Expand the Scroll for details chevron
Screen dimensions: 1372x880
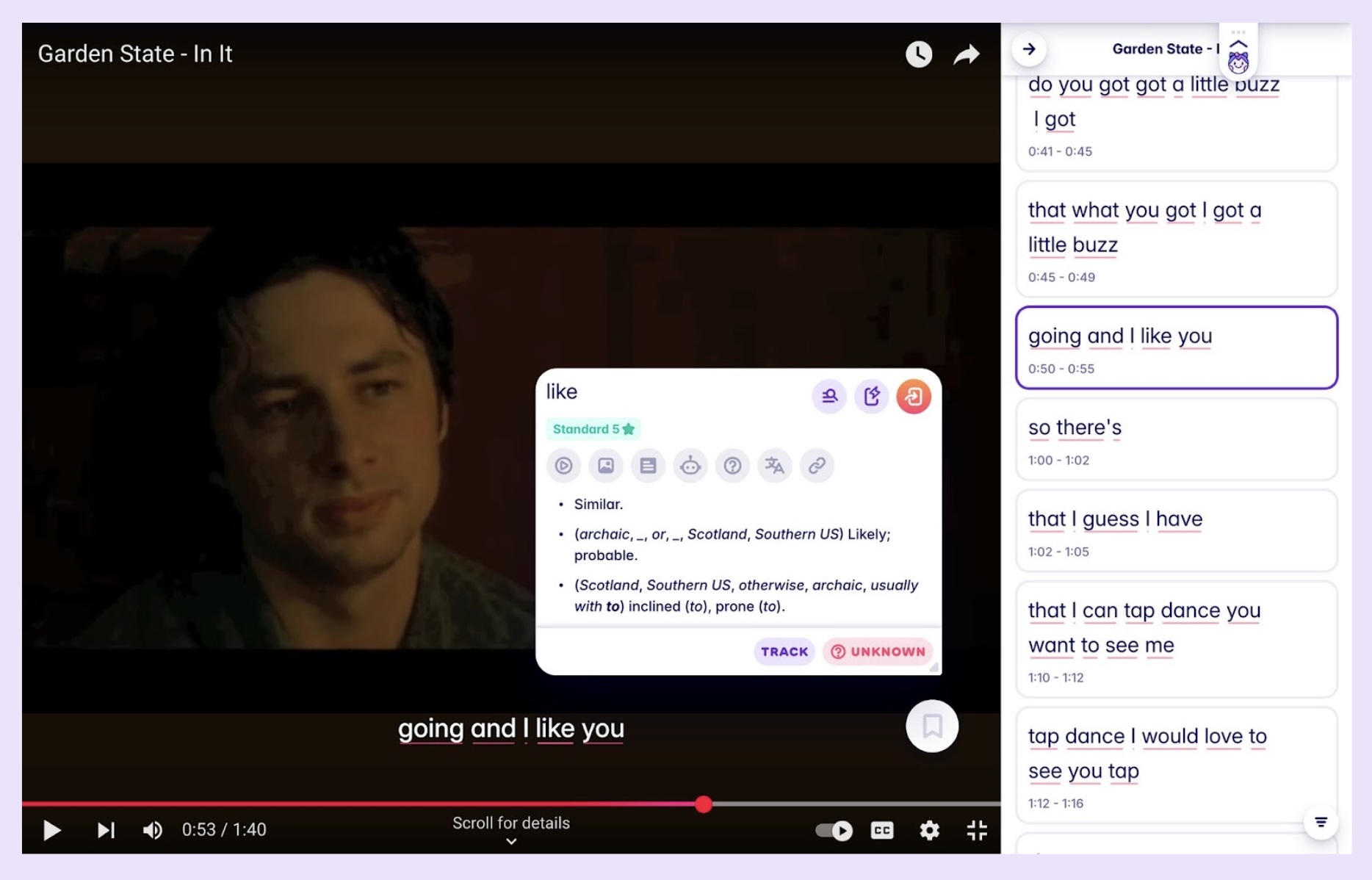(x=510, y=840)
